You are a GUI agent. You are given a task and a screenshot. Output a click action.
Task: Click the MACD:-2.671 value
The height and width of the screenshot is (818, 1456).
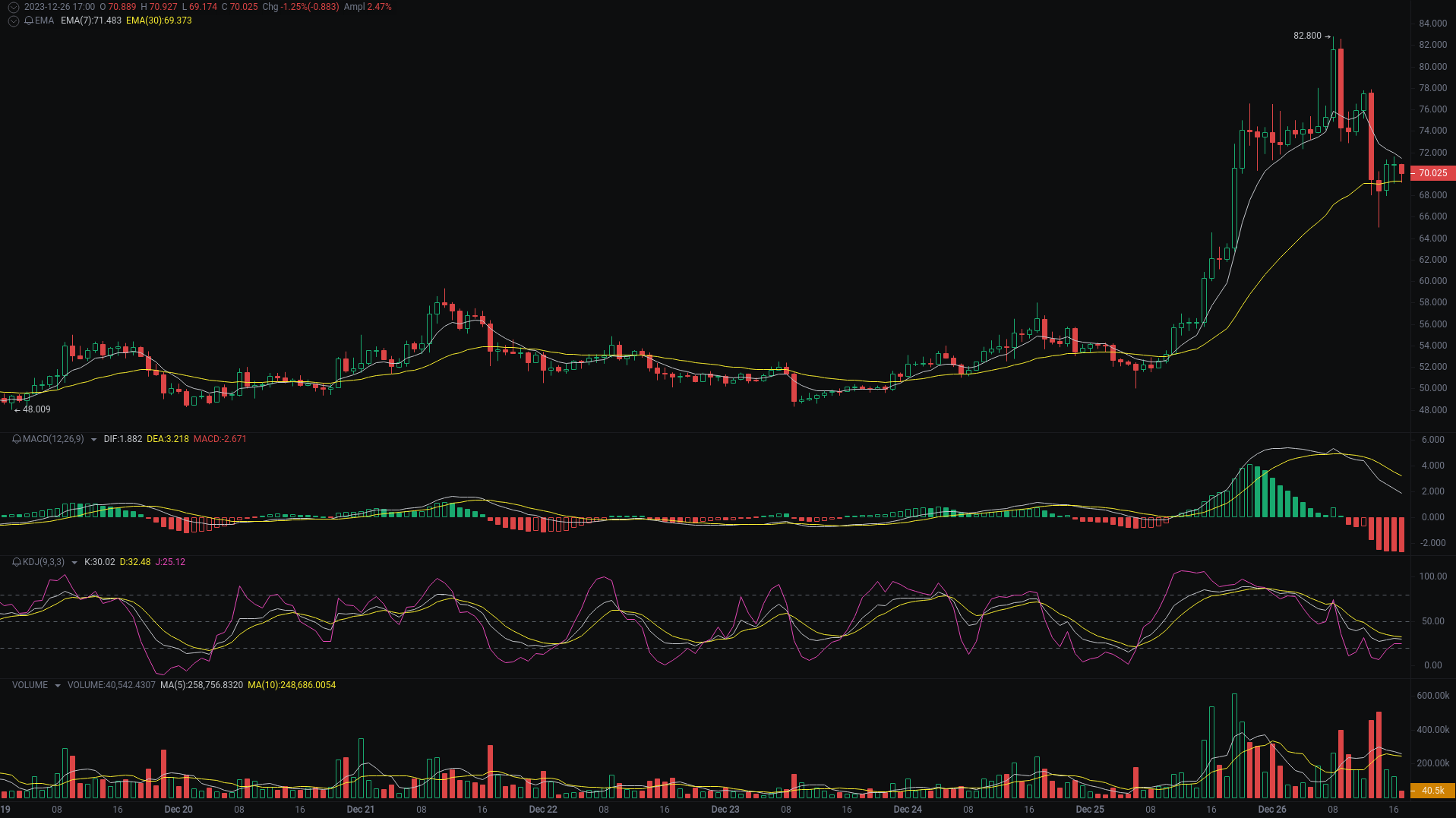click(x=220, y=439)
